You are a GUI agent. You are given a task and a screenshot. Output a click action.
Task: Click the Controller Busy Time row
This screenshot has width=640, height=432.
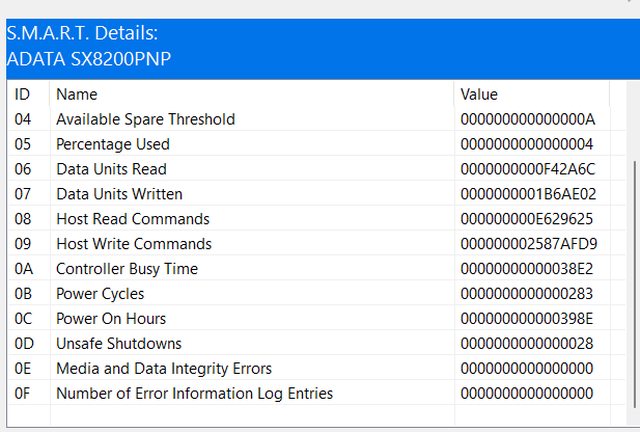[x=127, y=269]
